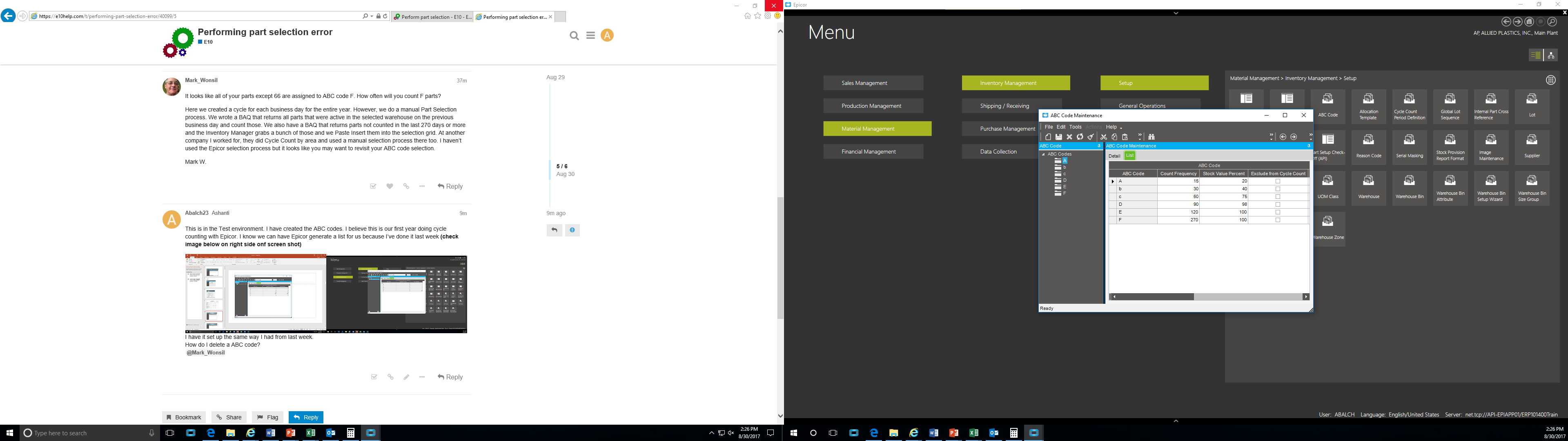Open screenshot thumbnail in Abalch23's post
1568x441 pixels.
pyautogui.click(x=326, y=294)
